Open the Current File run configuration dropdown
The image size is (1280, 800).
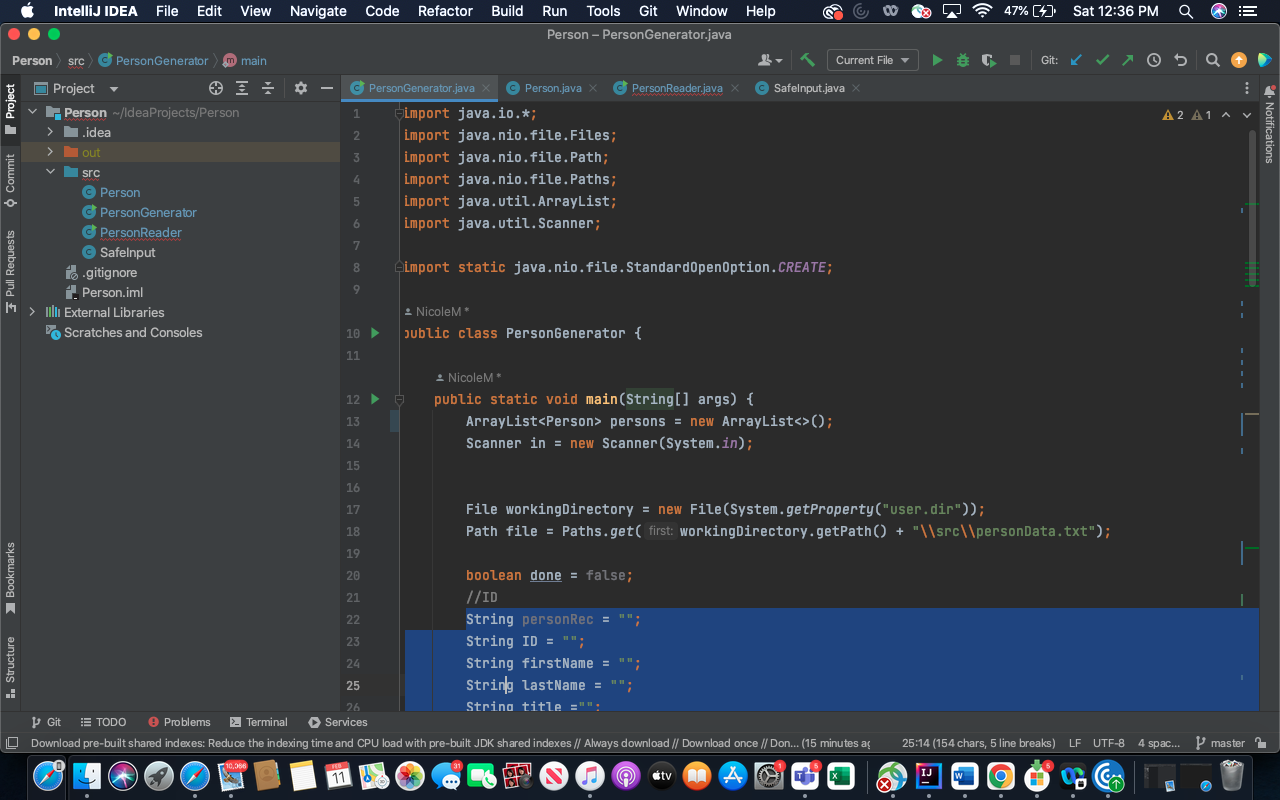(x=873, y=60)
